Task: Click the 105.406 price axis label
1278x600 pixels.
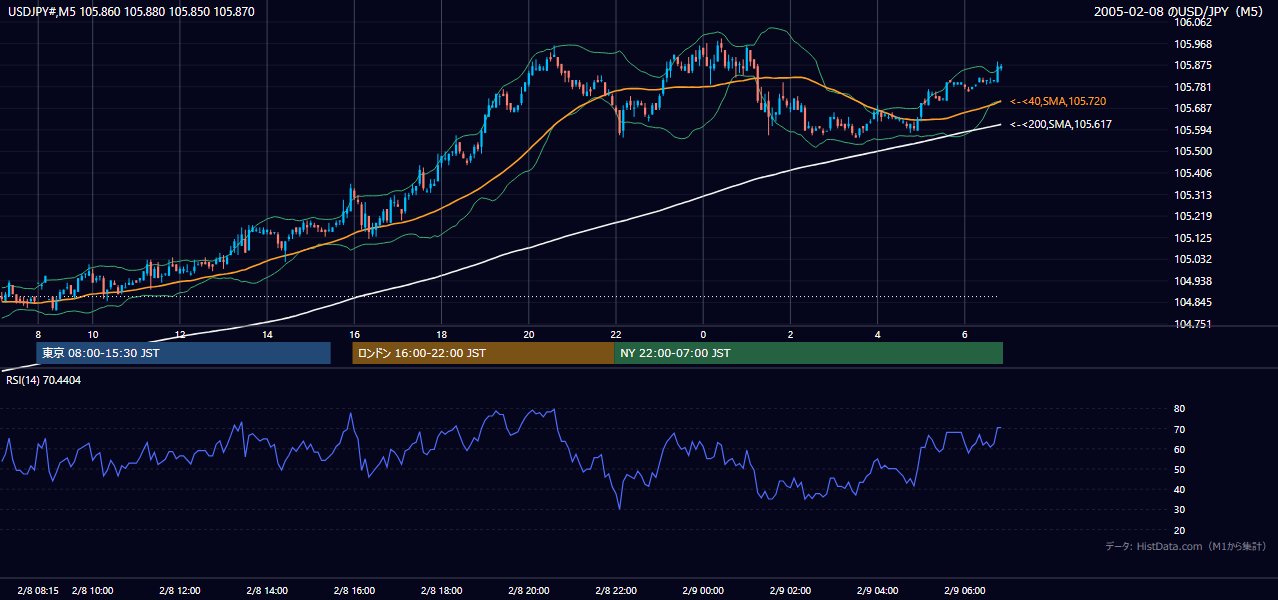Action: 1193,173
